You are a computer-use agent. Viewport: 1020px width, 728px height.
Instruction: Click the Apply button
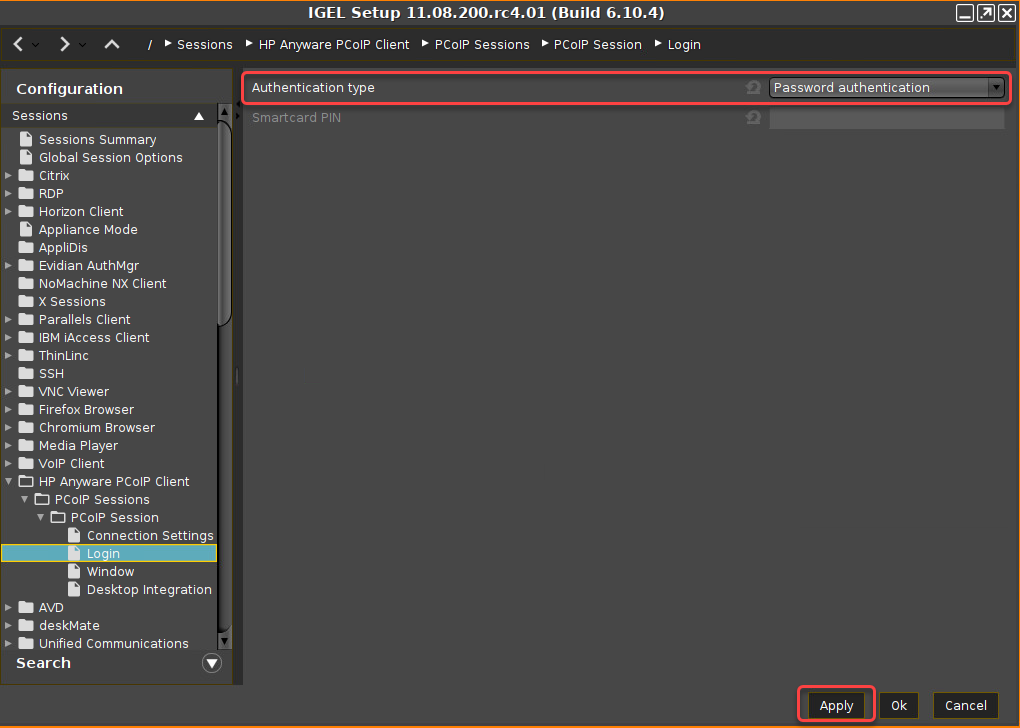click(836, 705)
